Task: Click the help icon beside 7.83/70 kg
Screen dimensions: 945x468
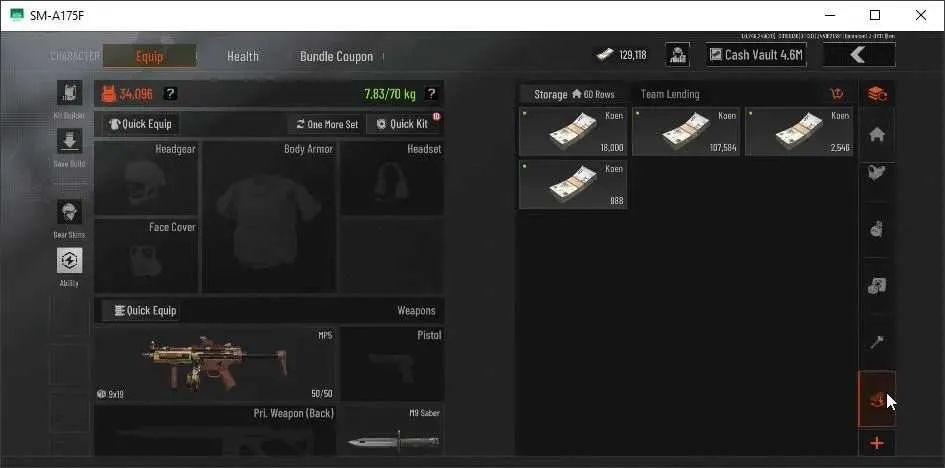Action: [x=431, y=94]
